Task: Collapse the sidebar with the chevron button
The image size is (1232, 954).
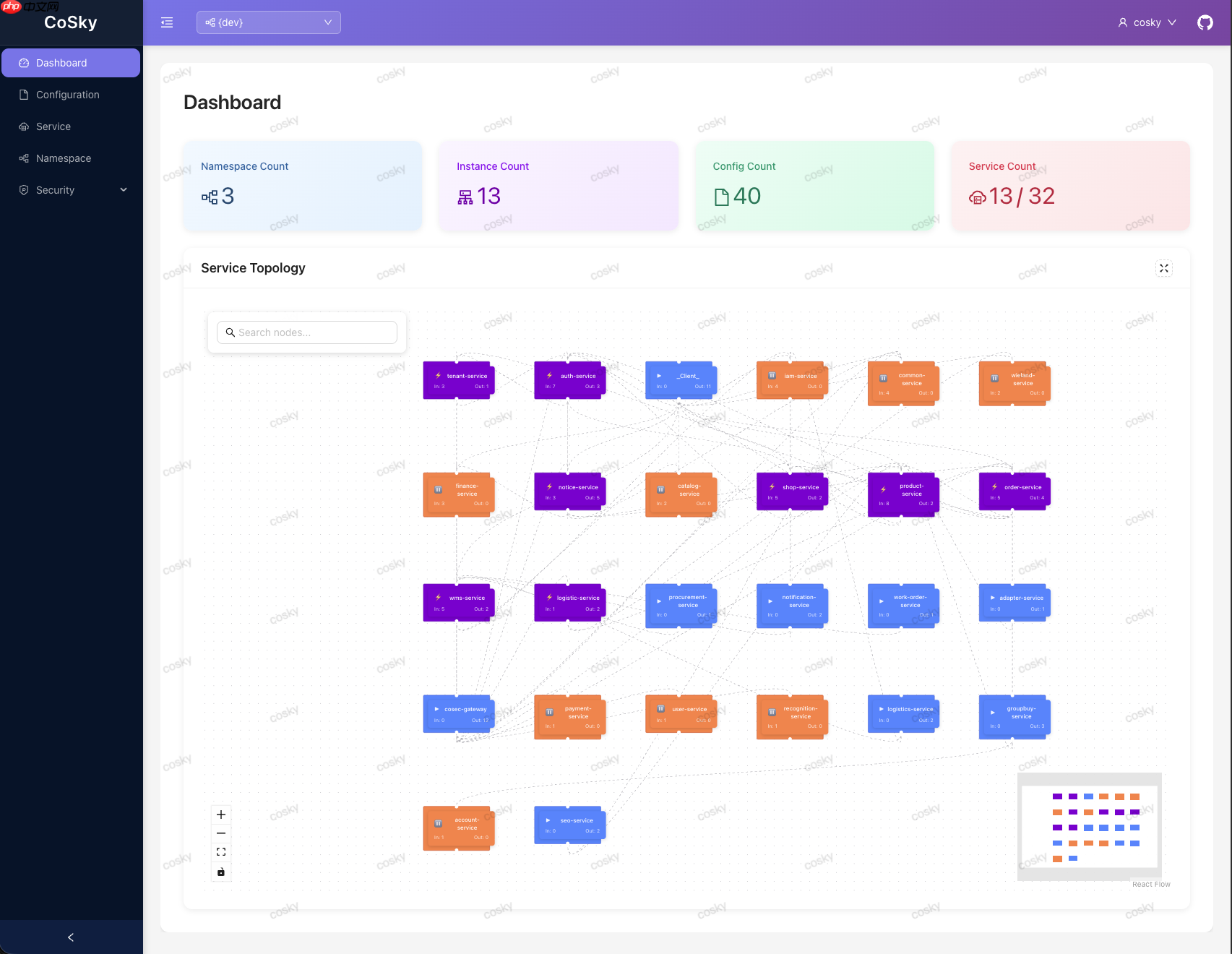Action: tap(71, 937)
